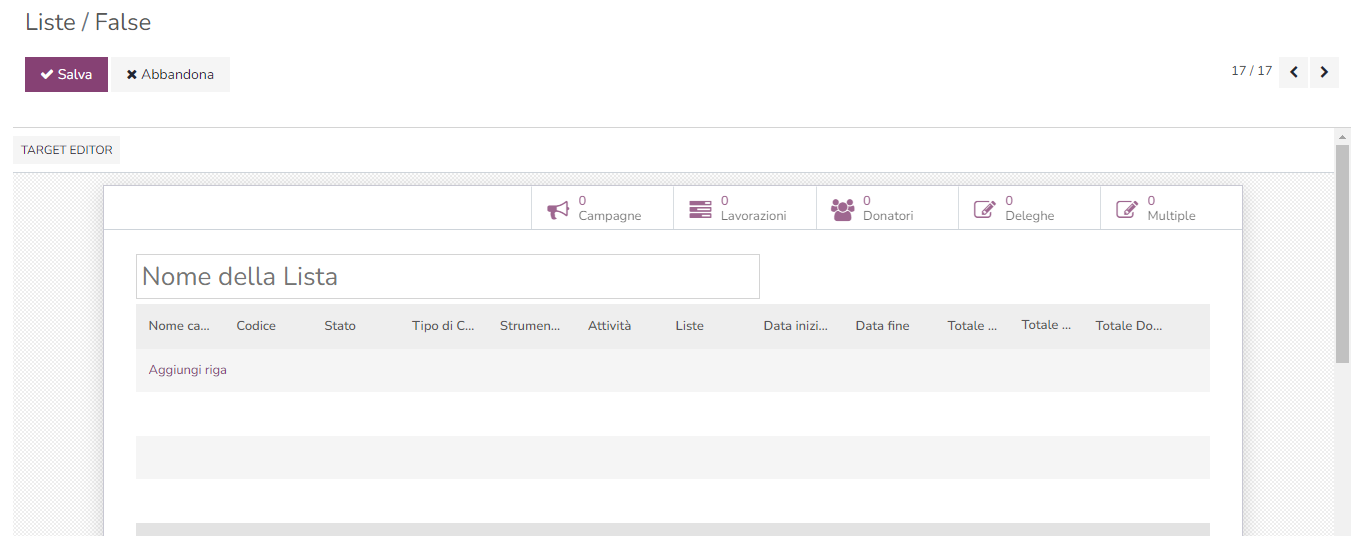
Task: Focus the Nome della Lista field
Action: 447,276
